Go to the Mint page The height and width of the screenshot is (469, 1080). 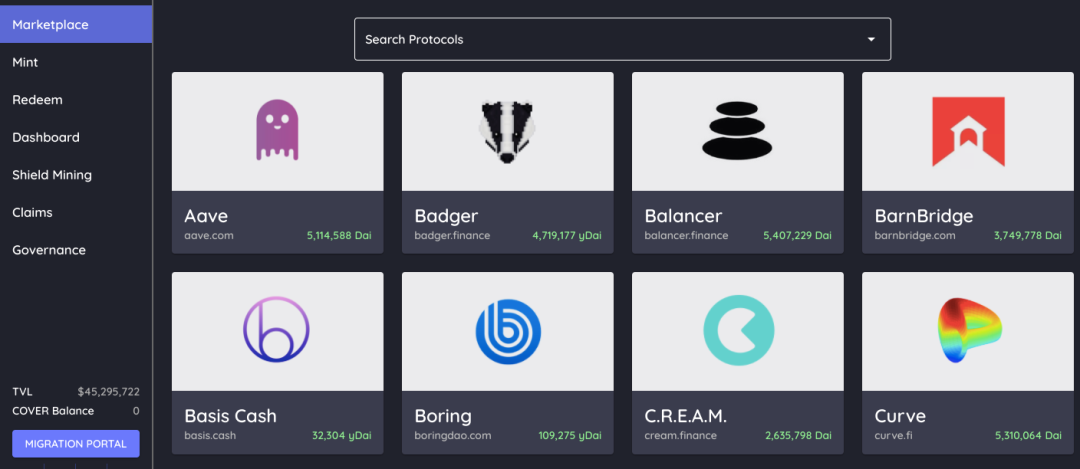tap(25, 62)
